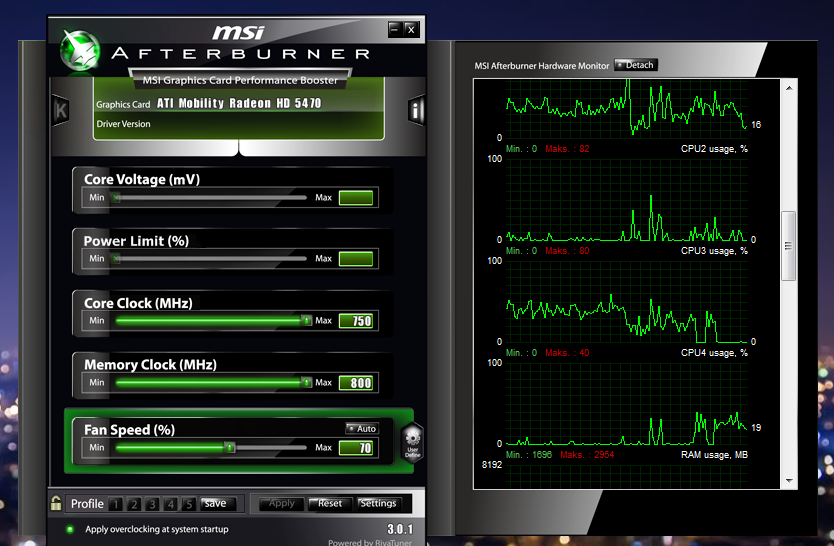Viewport: 834px width, 546px height.
Task: Click the Fan Speed slider handle
Action: pos(229,448)
